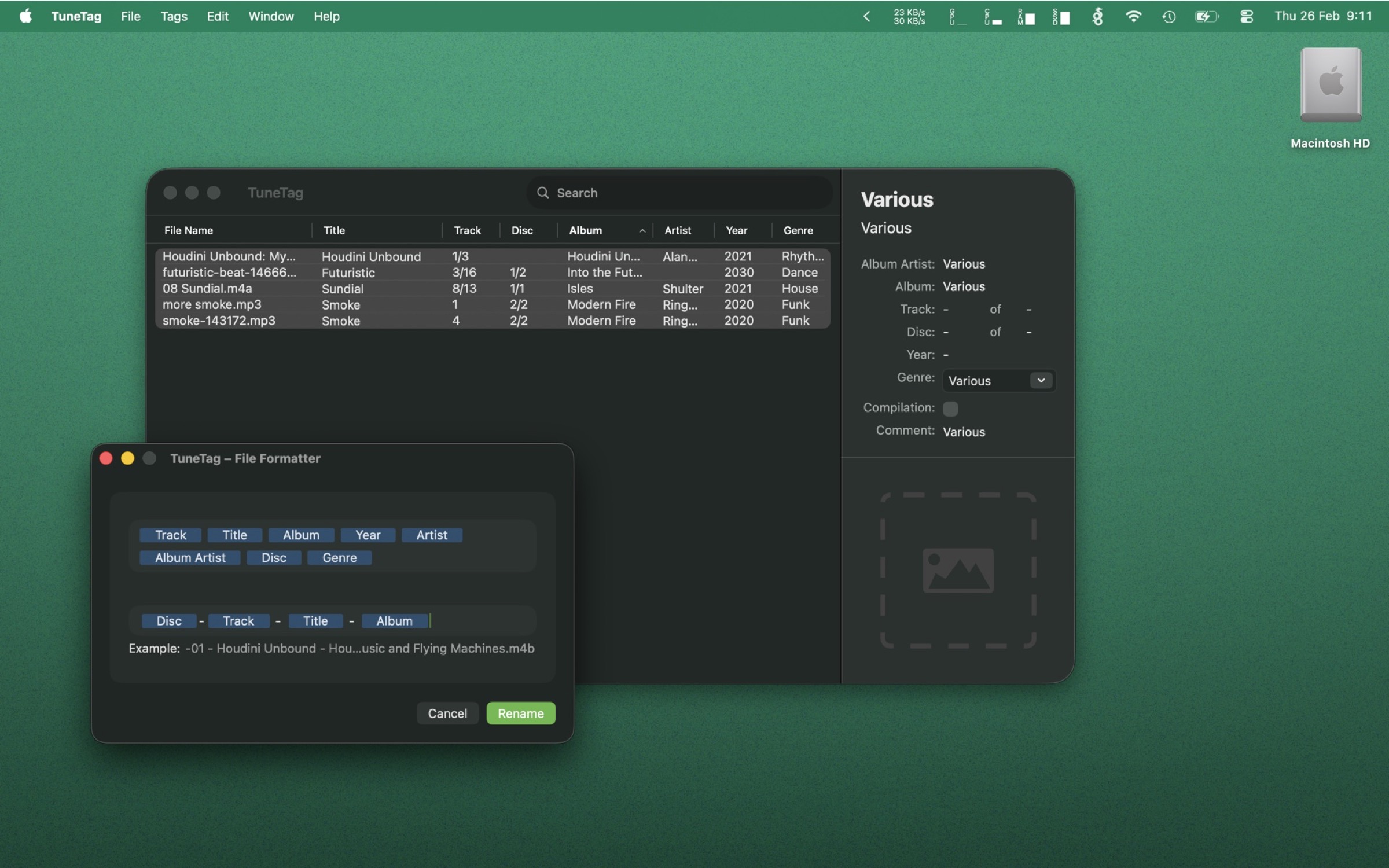Select the Album Artist token
The width and height of the screenshot is (1389, 868).
[190, 558]
